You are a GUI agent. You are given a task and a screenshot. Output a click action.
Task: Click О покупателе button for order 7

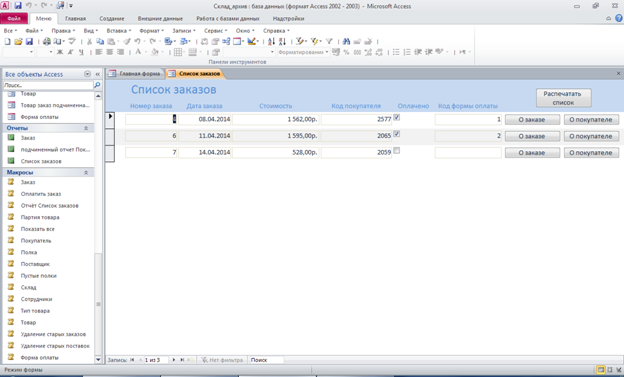coord(591,152)
